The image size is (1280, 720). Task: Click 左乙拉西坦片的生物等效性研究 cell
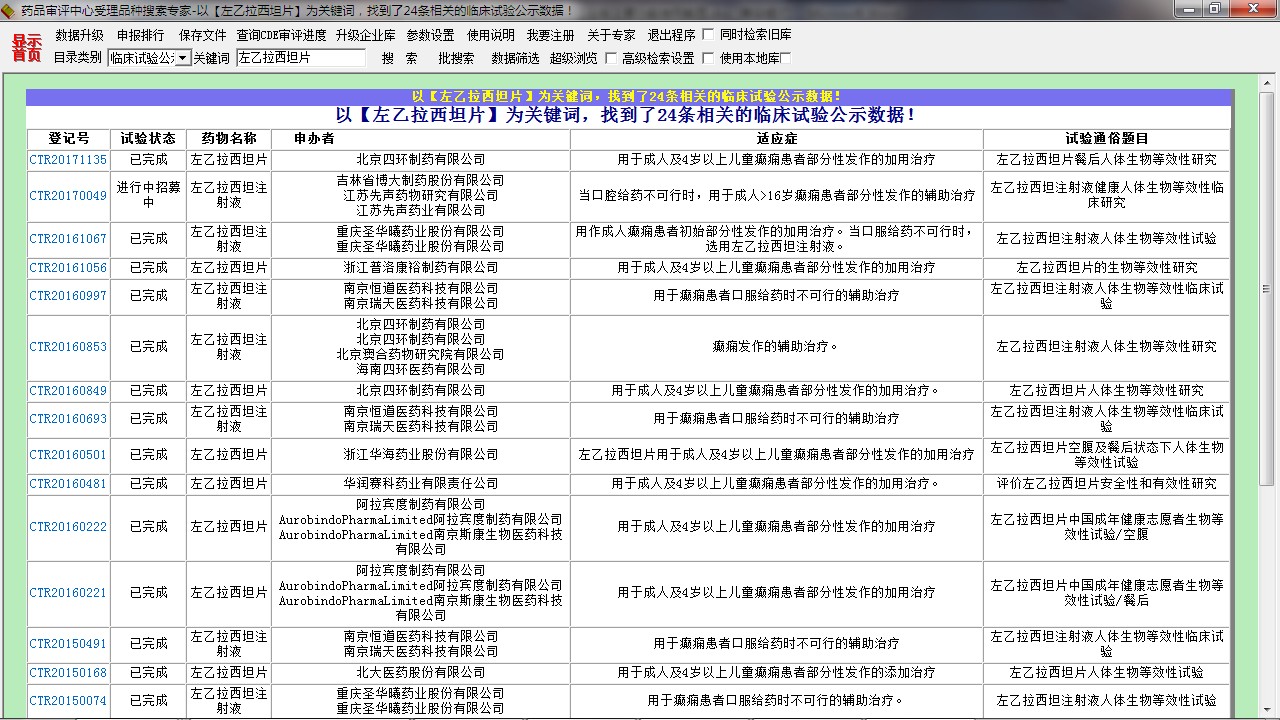(1107, 268)
